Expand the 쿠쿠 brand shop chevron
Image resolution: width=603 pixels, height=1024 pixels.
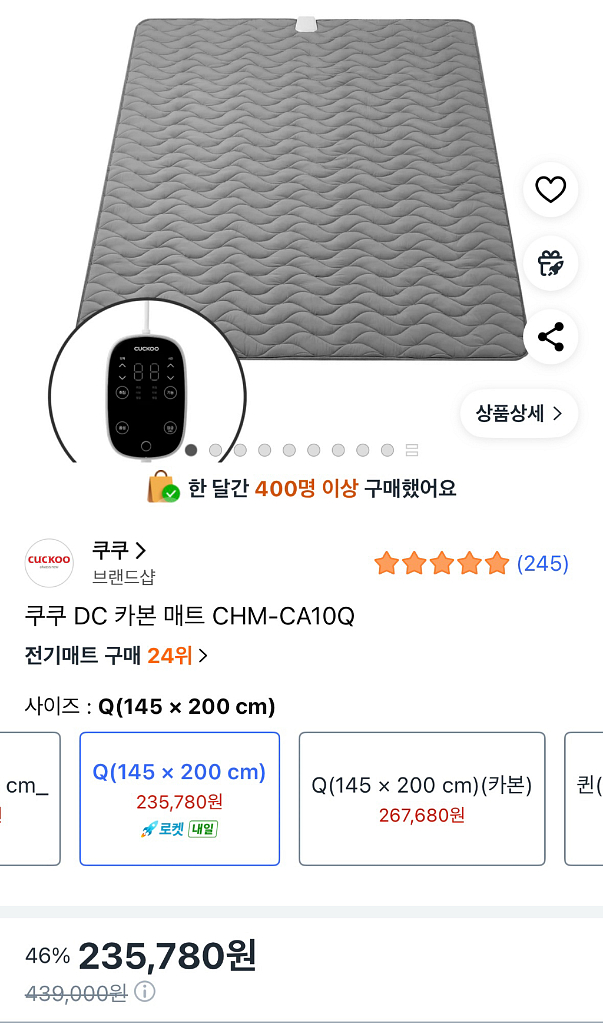tap(141, 548)
